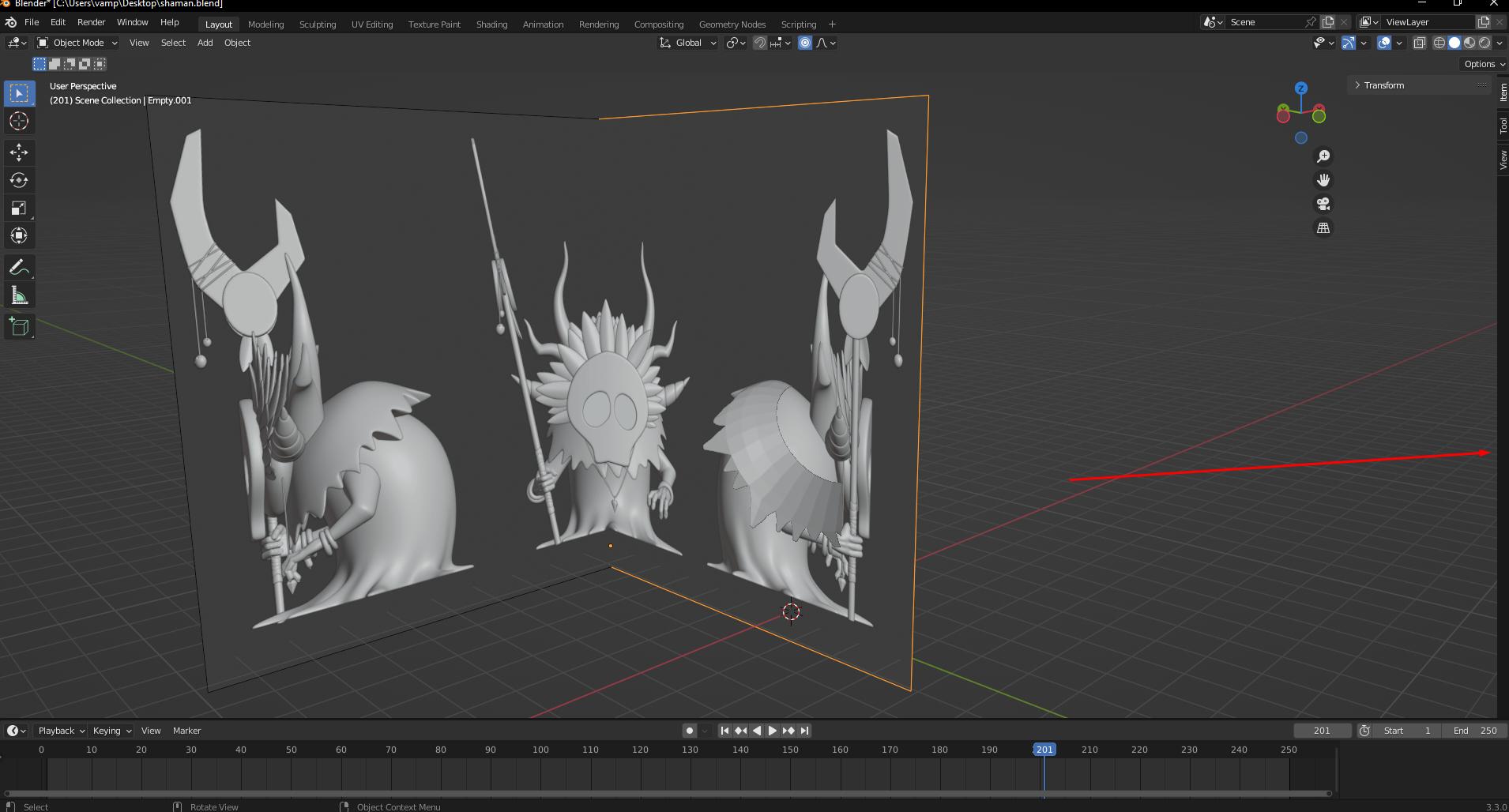Viewport: 1509px width, 812px height.
Task: Switch to material preview shading
Action: coord(1469,43)
